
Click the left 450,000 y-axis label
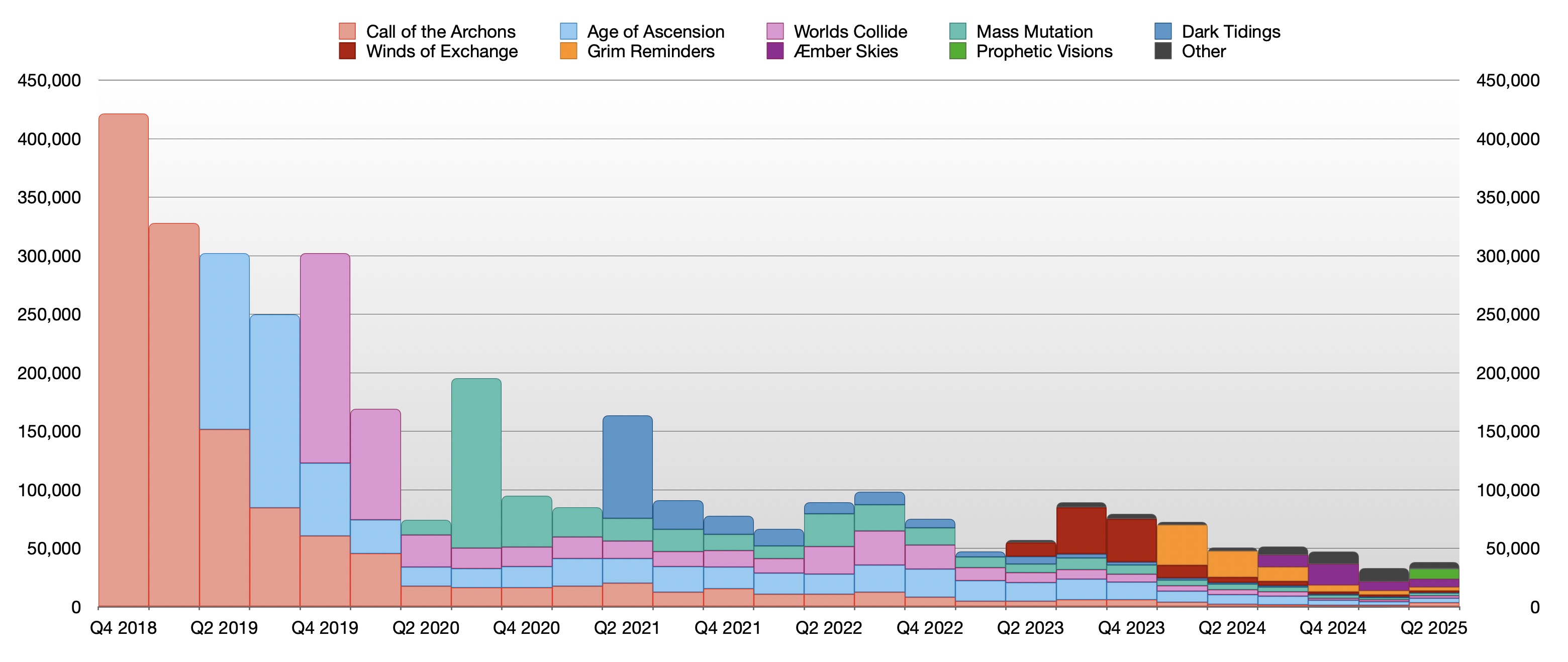tap(49, 80)
